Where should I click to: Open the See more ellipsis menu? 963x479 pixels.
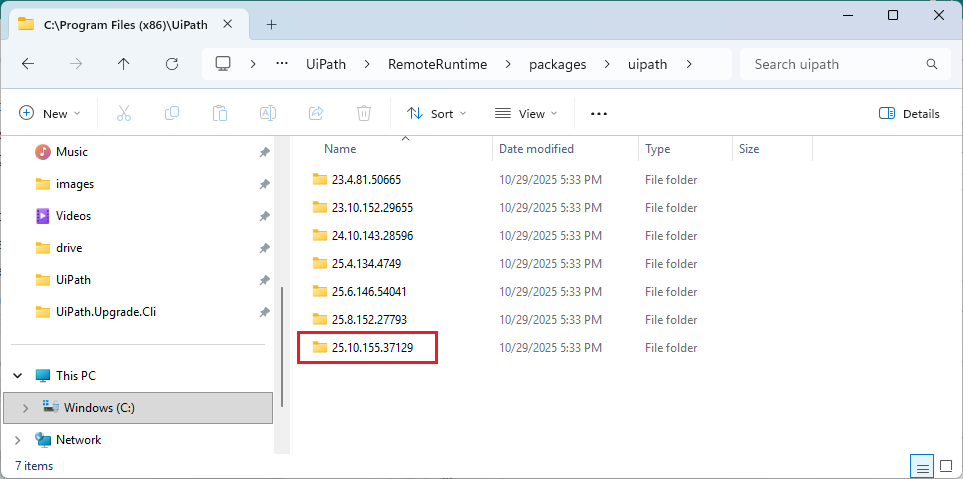[x=599, y=114]
